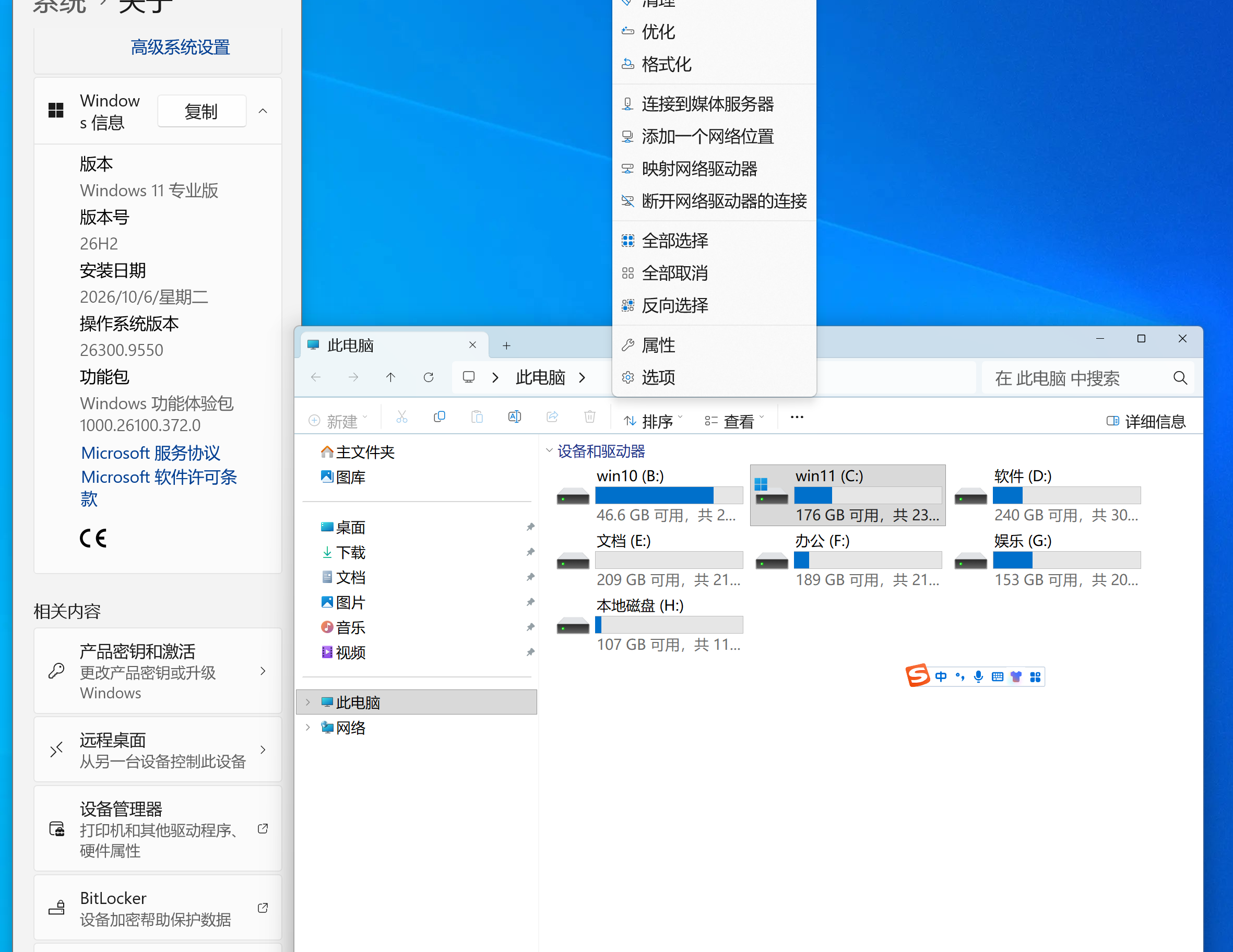Click the search magnifier icon in Explorer
The image size is (1233, 952).
pyautogui.click(x=1180, y=377)
